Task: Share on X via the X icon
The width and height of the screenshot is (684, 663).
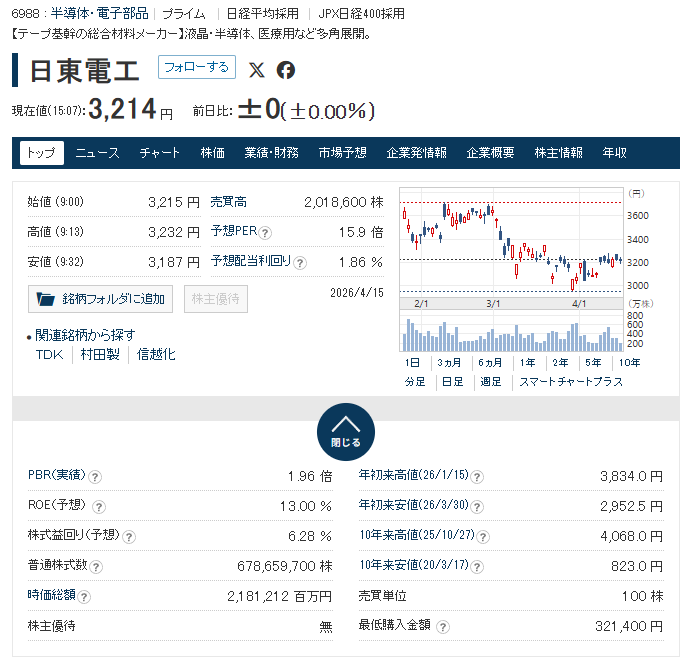Action: pos(256,70)
